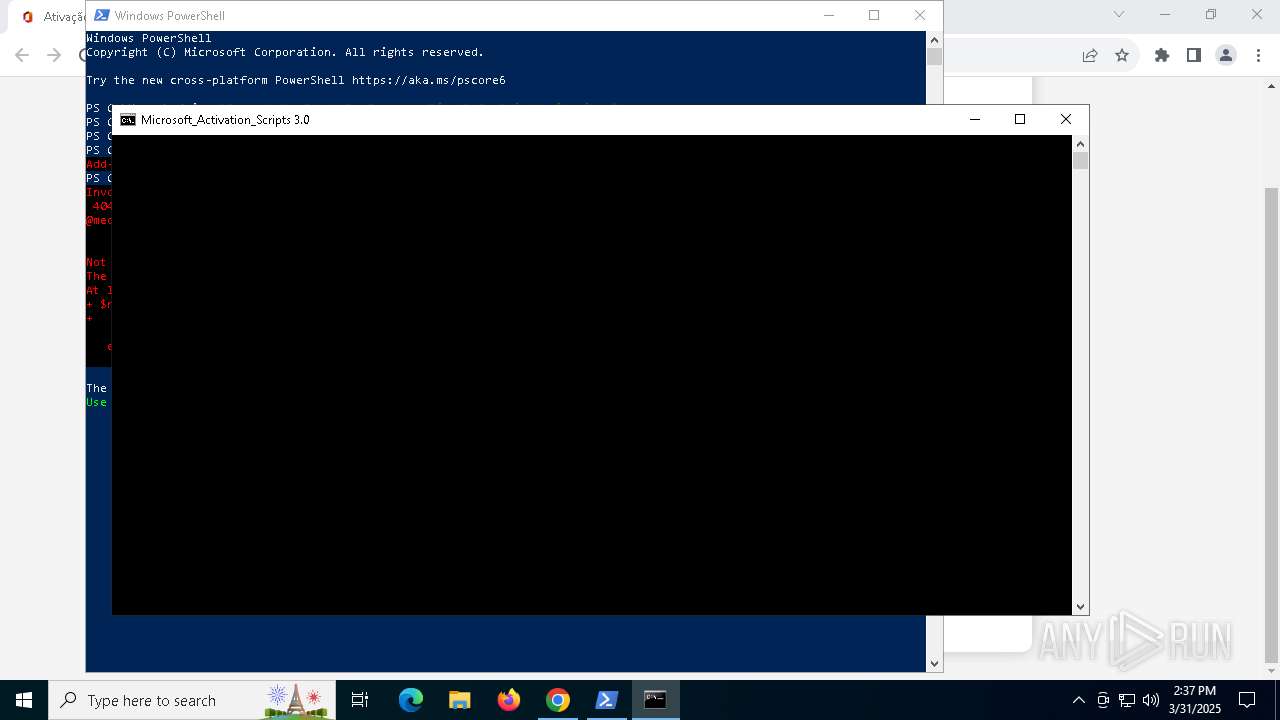Open the Chrome three-dot menu
The image size is (1280, 720).
[1258, 55]
